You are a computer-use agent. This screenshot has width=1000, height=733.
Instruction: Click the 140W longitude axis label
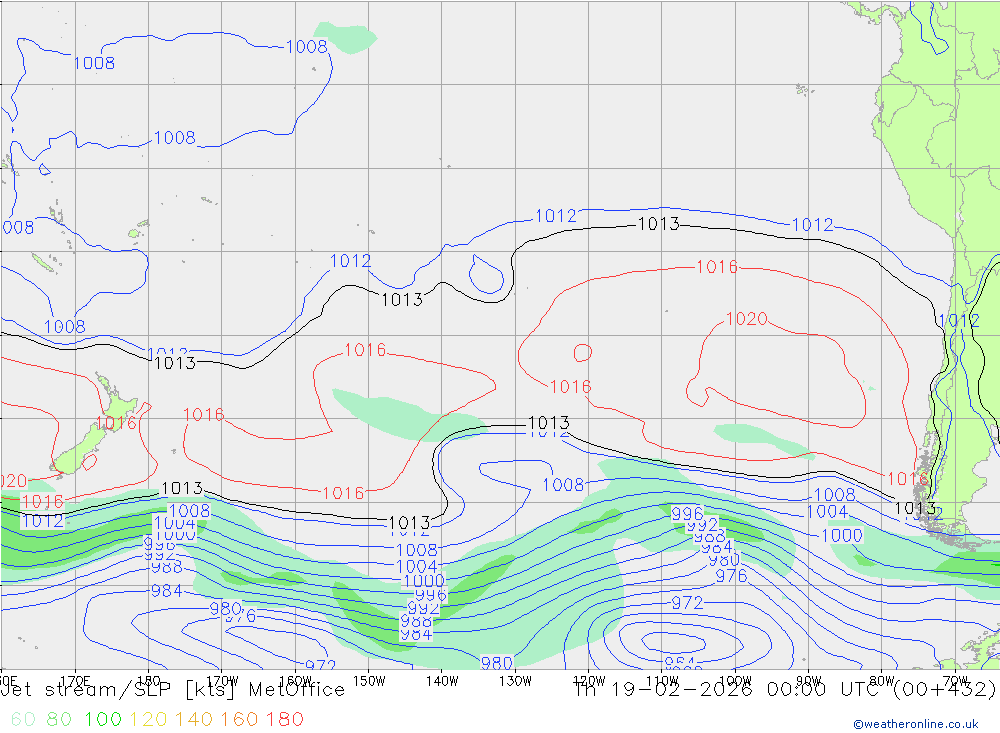pos(442,681)
